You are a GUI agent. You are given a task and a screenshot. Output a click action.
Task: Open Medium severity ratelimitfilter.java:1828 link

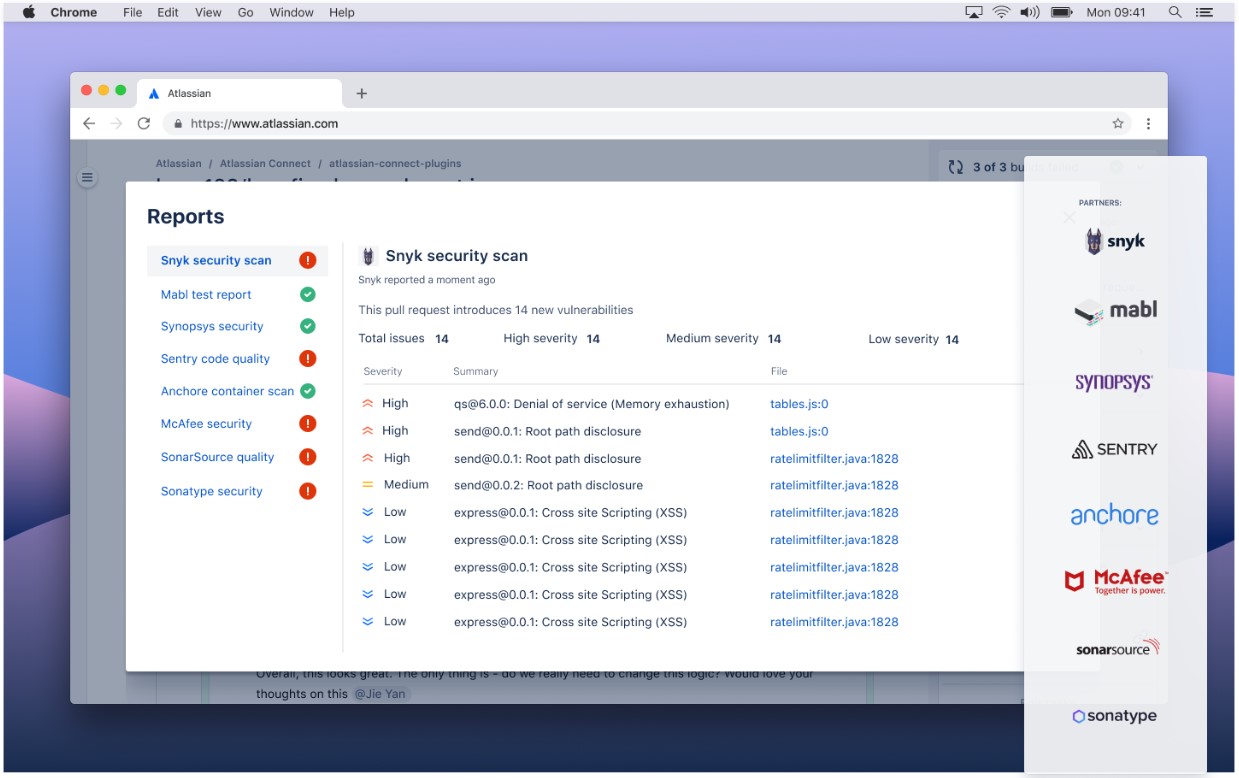[x=834, y=485]
